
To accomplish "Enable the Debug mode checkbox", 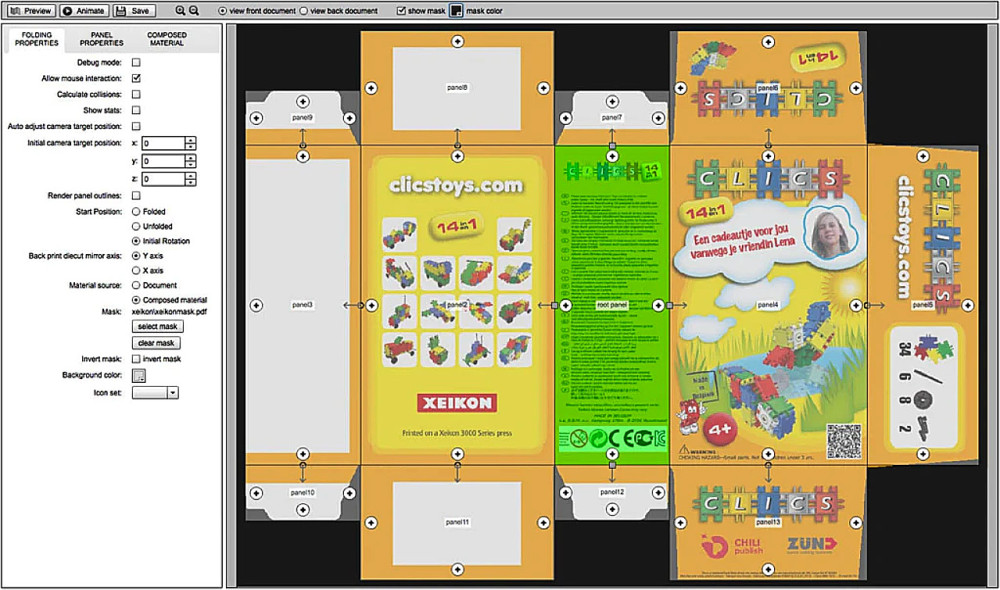I will coord(136,62).
